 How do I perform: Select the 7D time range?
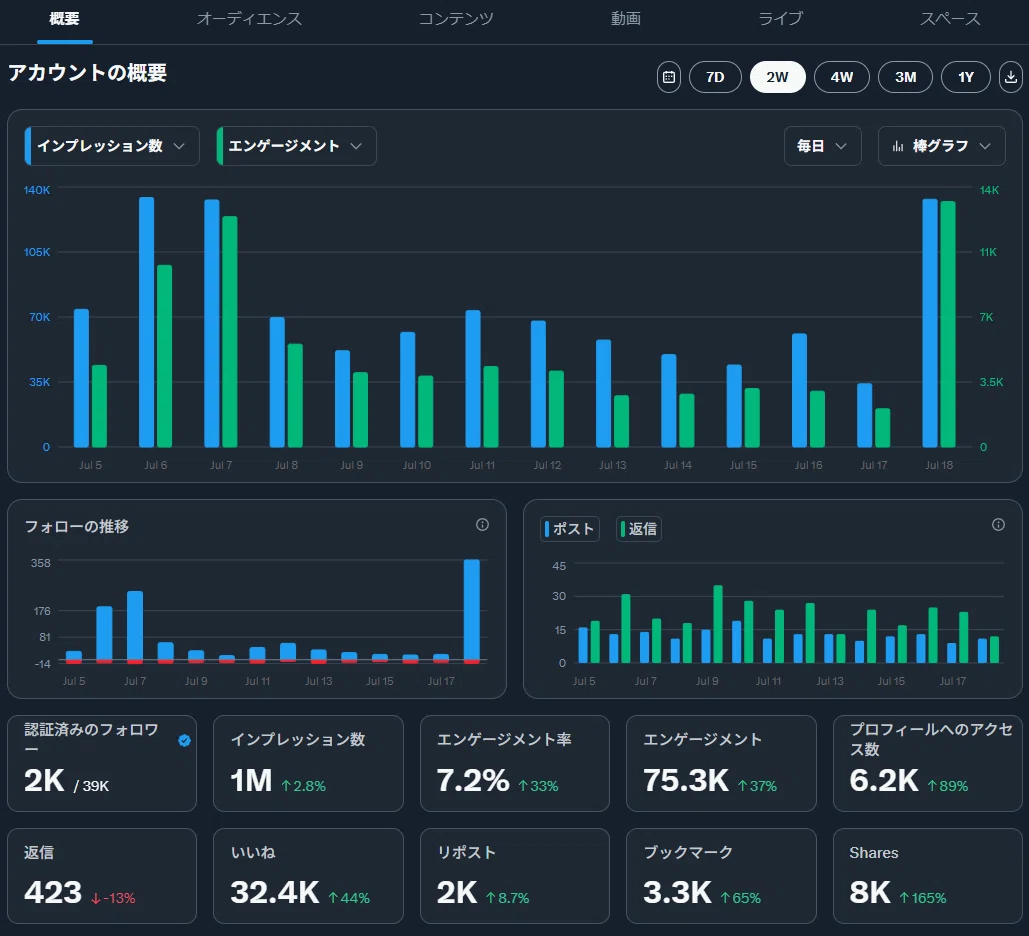715,77
